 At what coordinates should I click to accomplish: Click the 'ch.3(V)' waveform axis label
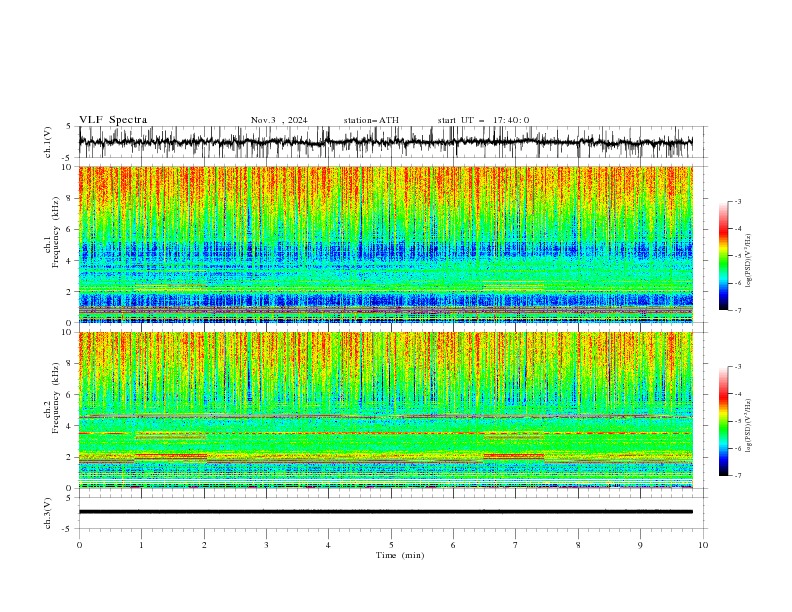[48, 513]
